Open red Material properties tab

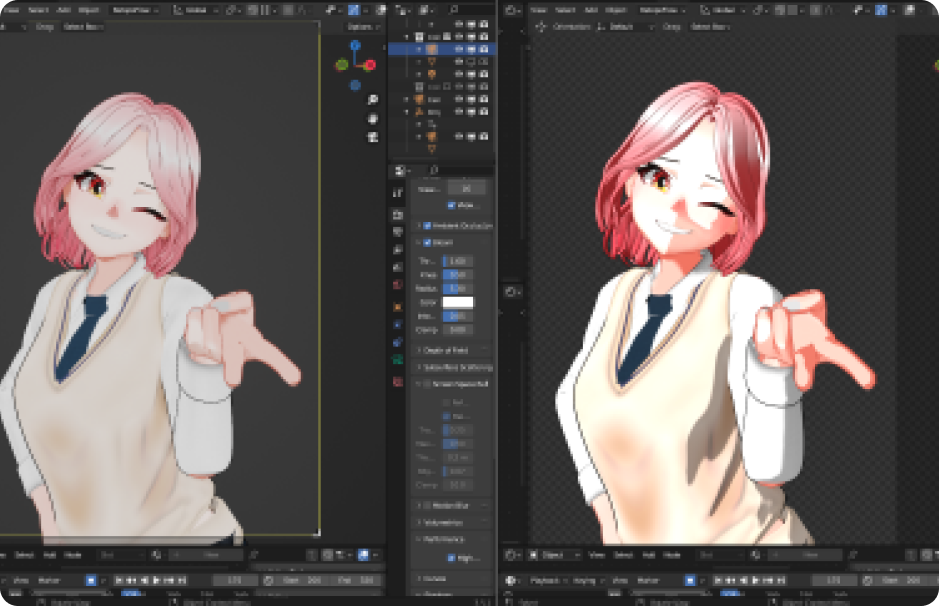tap(398, 381)
